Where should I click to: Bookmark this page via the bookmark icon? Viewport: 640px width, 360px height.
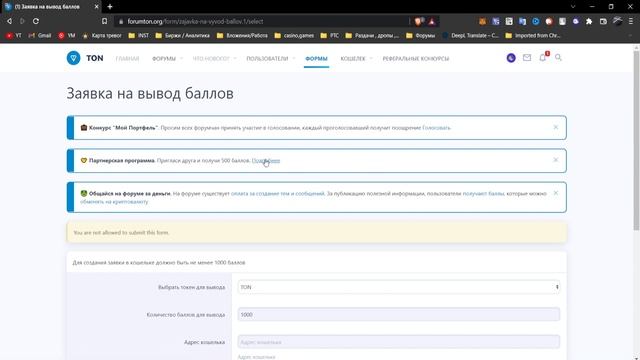[x=104, y=21]
